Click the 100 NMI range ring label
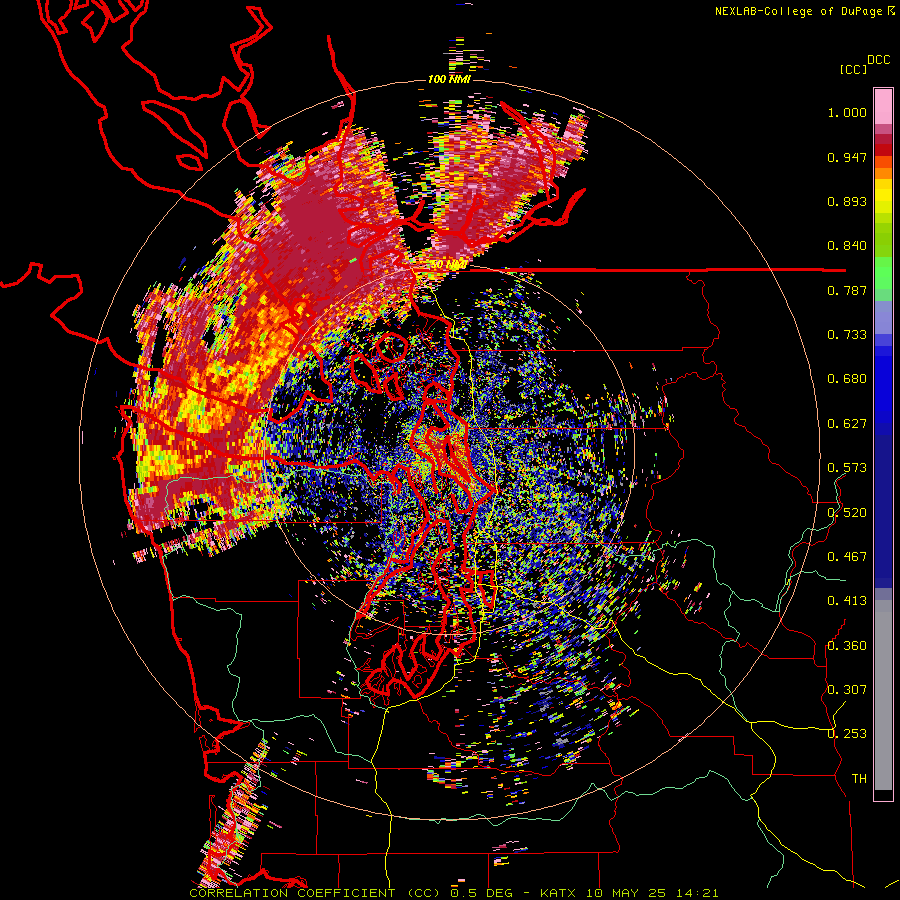 pyautogui.click(x=449, y=79)
